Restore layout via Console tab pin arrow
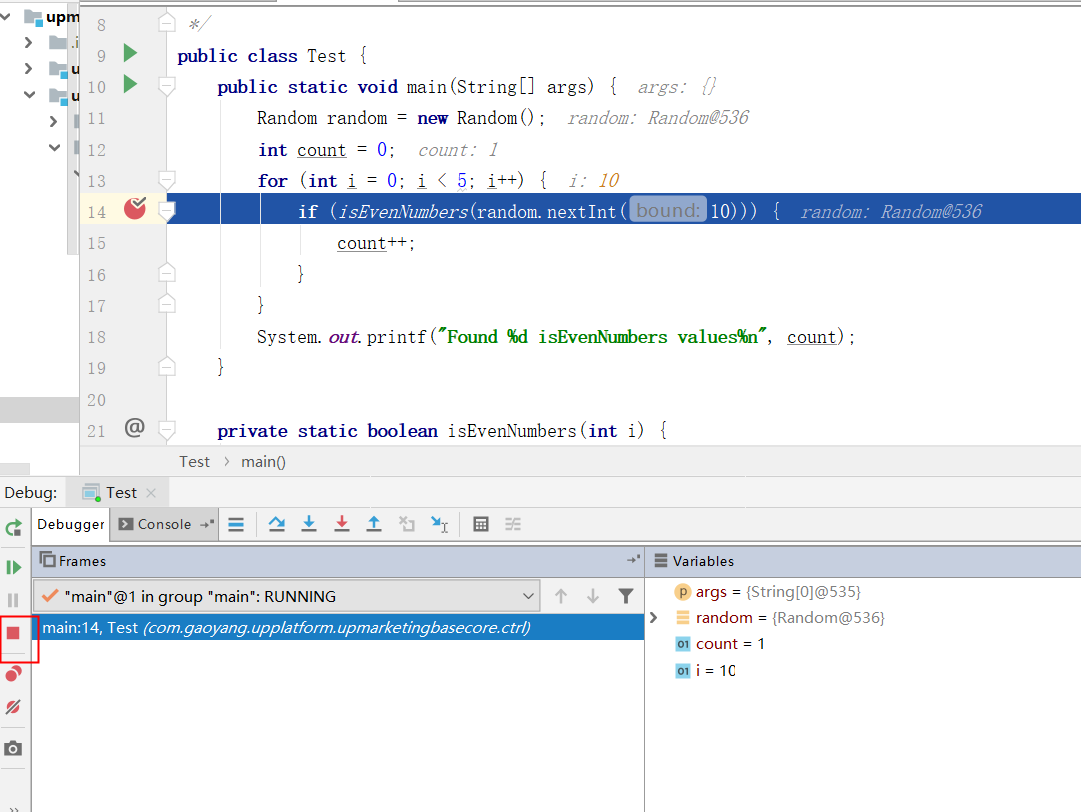 206,525
